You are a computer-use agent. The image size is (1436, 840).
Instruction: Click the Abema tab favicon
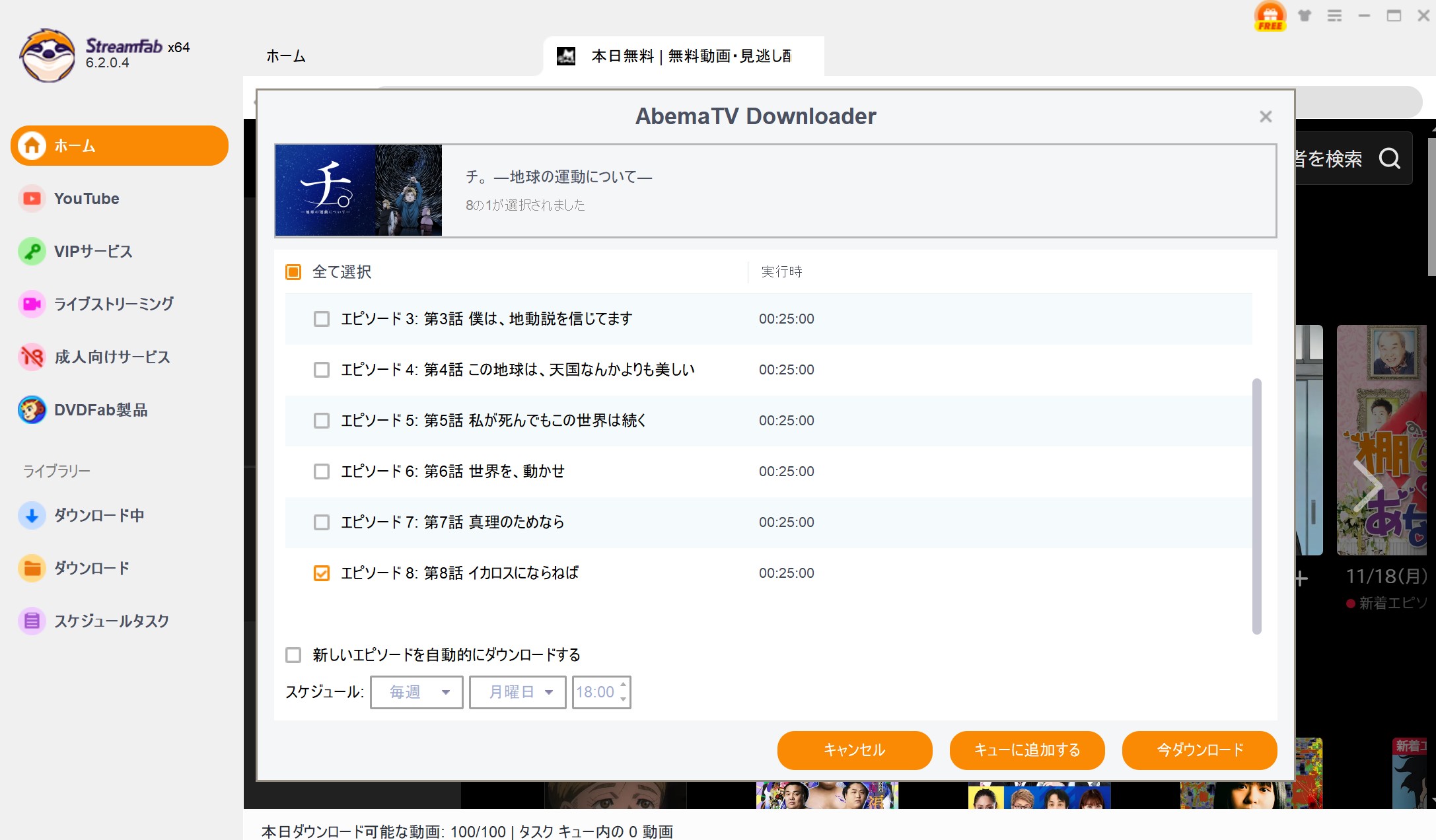tap(566, 56)
